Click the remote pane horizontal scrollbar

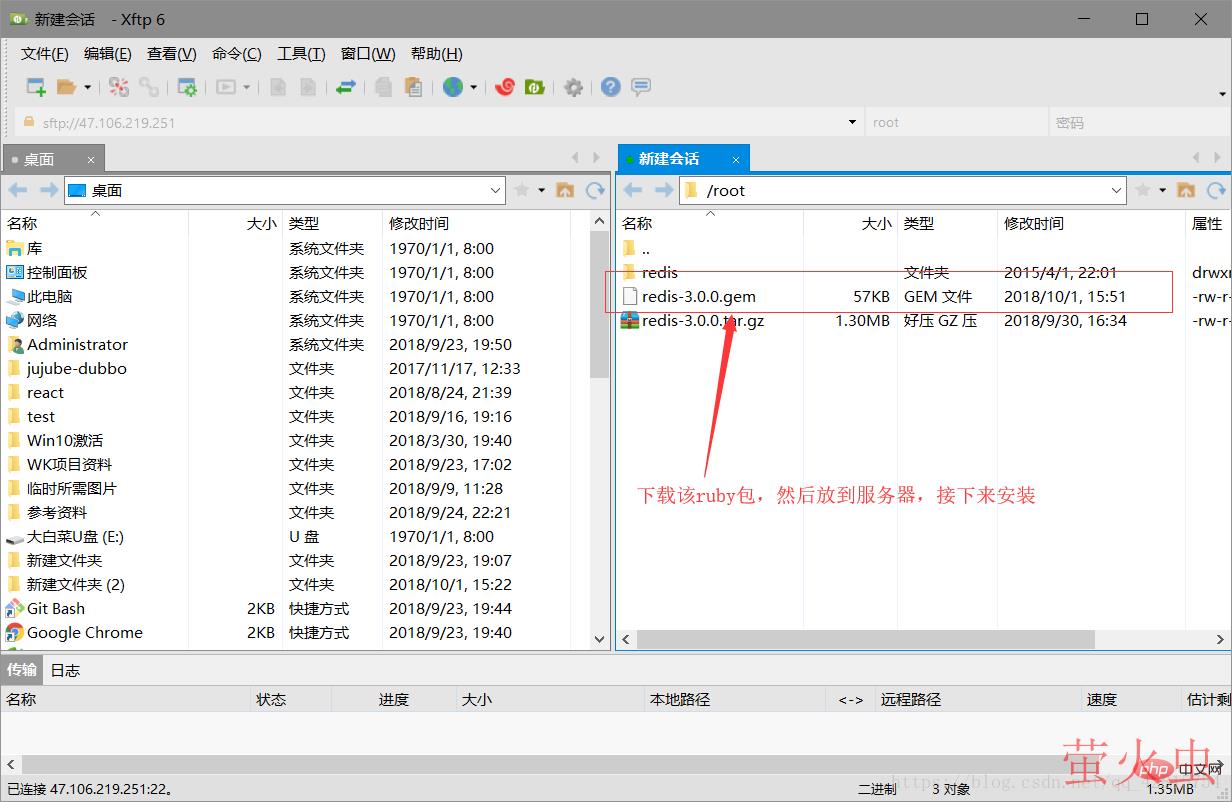[x=865, y=639]
